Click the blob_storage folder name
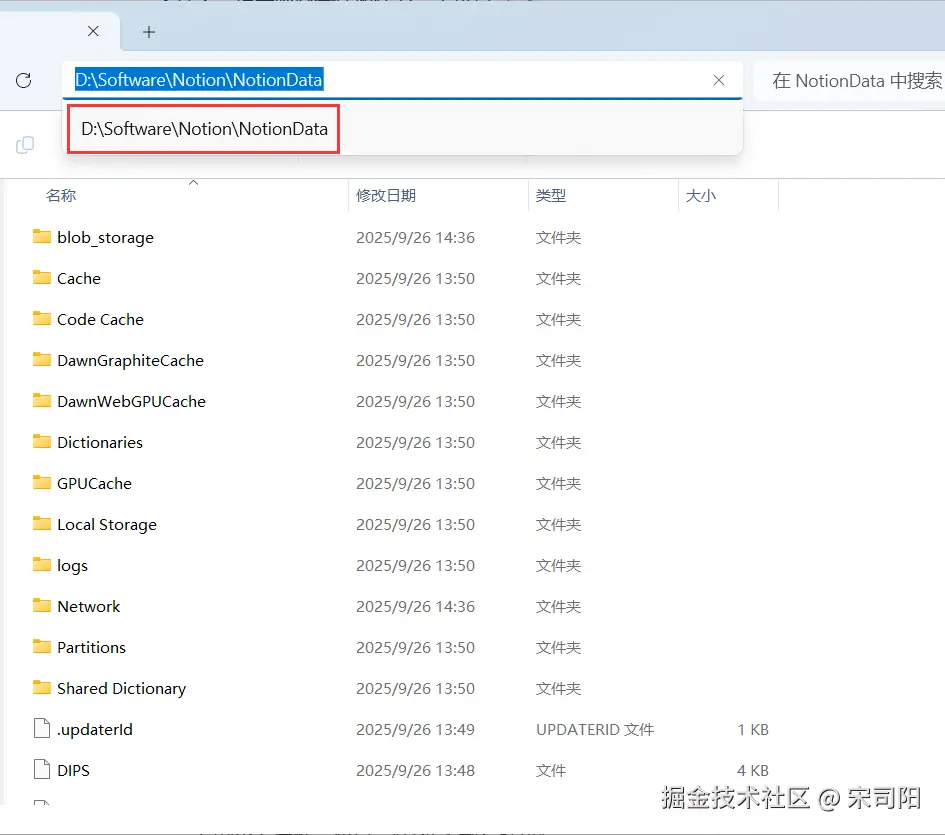945x835 pixels. pos(105,238)
